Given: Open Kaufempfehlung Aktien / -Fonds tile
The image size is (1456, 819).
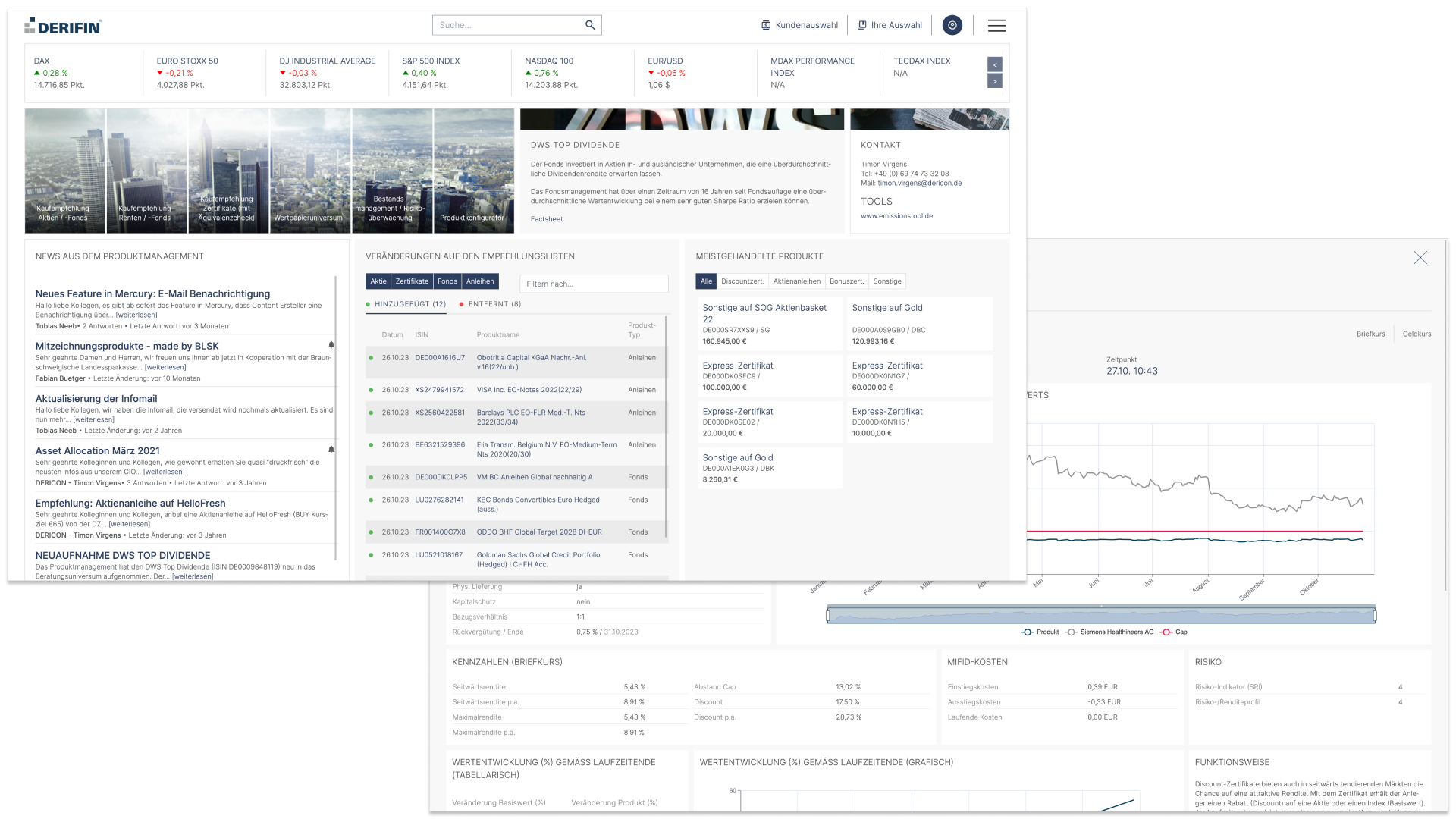Looking at the screenshot, I should pos(64,171).
